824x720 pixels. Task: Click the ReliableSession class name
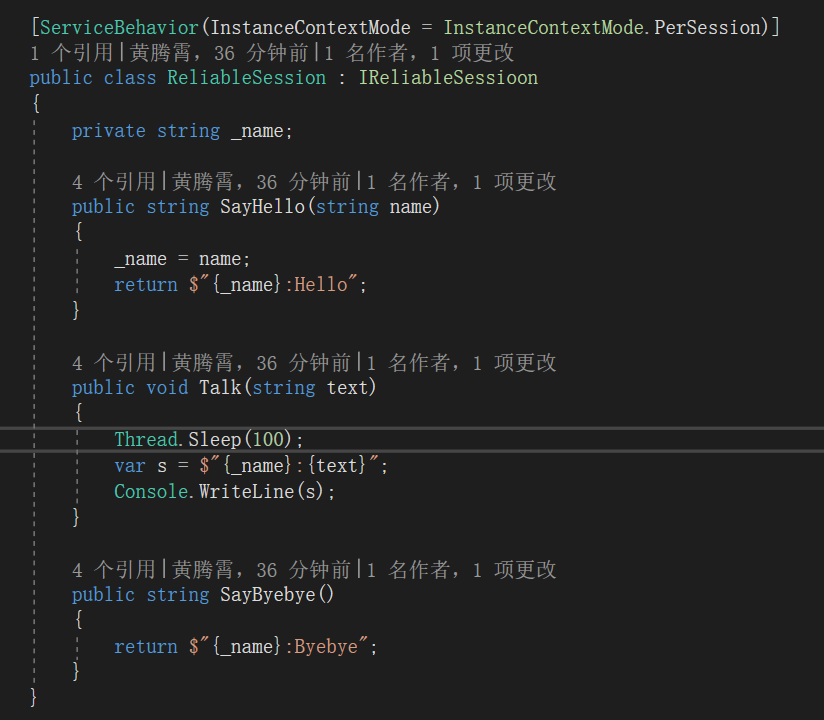coord(246,78)
